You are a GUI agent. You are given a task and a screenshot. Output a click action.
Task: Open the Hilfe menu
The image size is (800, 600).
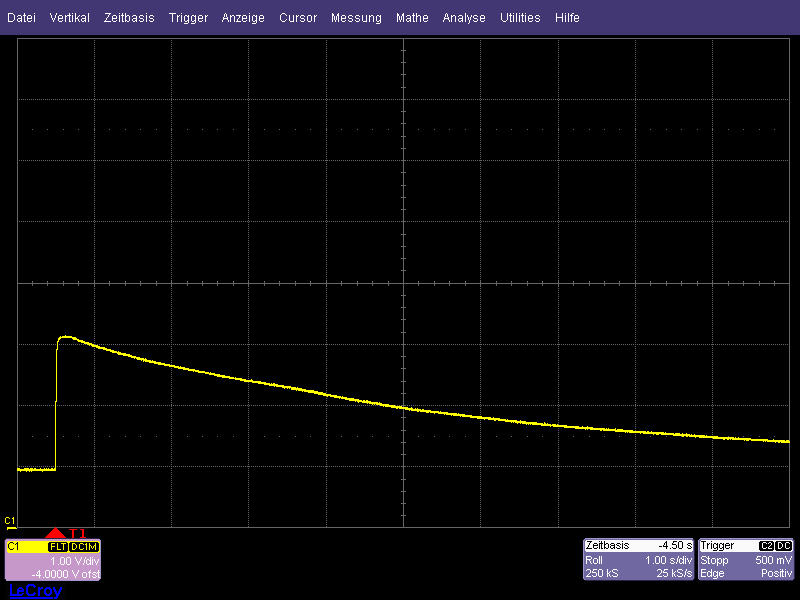(567, 18)
